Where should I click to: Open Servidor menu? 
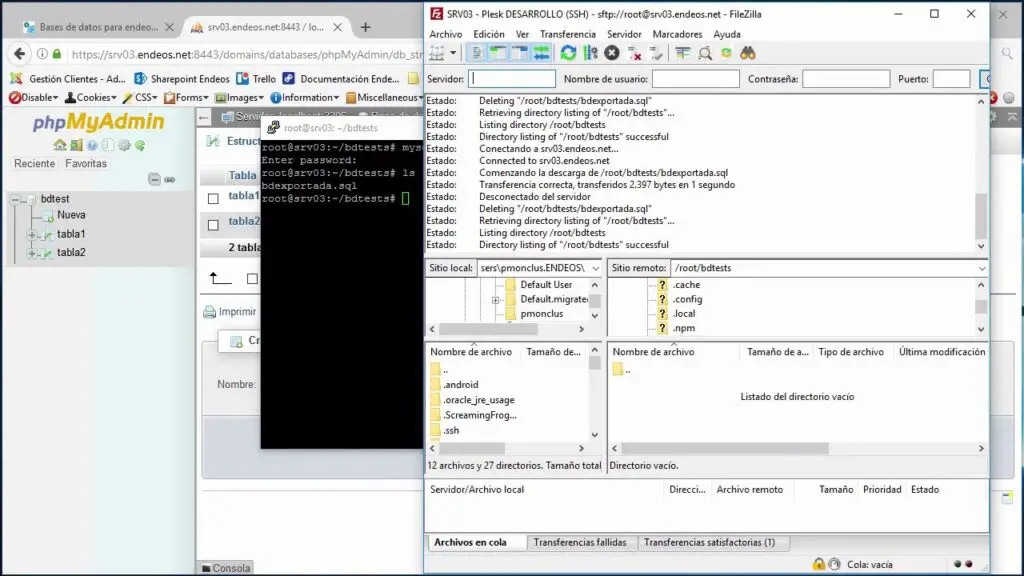point(624,34)
